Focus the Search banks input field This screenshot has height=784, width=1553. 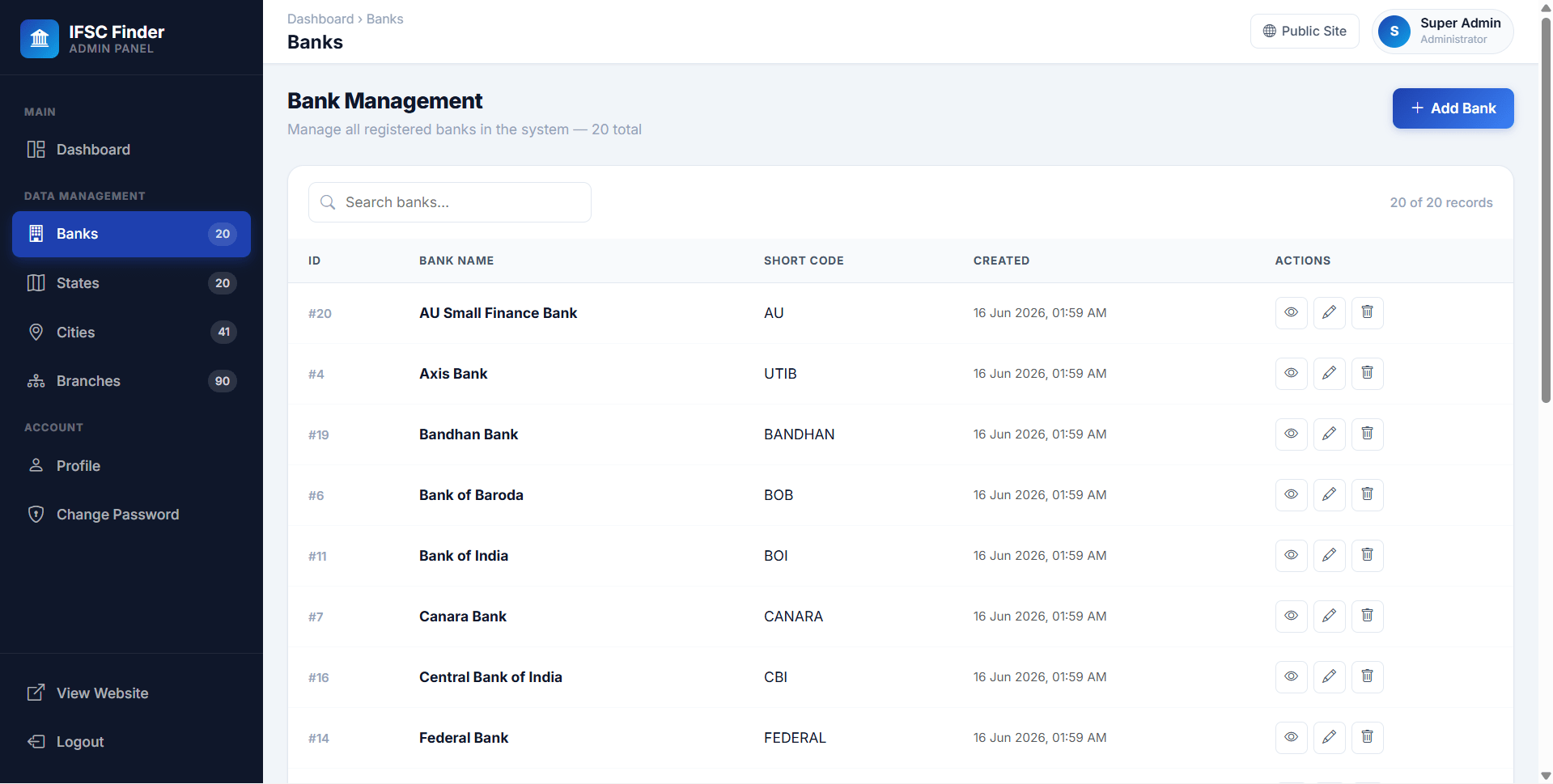[x=450, y=202]
